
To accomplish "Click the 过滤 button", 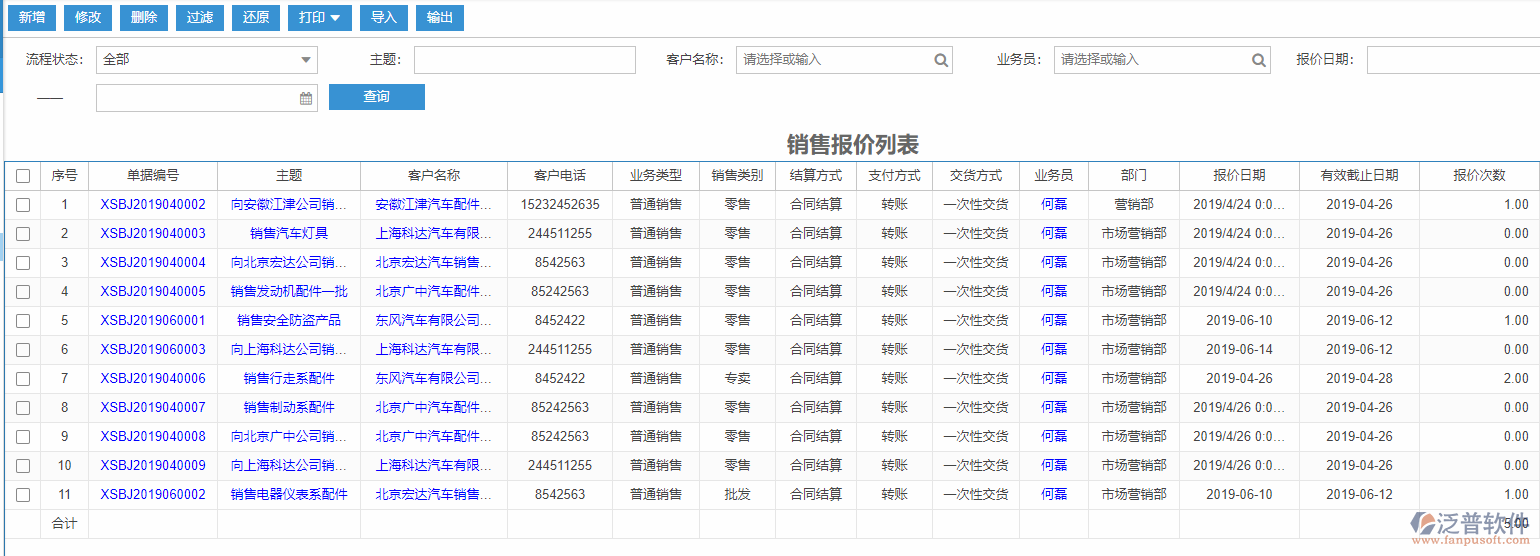I will click(200, 17).
